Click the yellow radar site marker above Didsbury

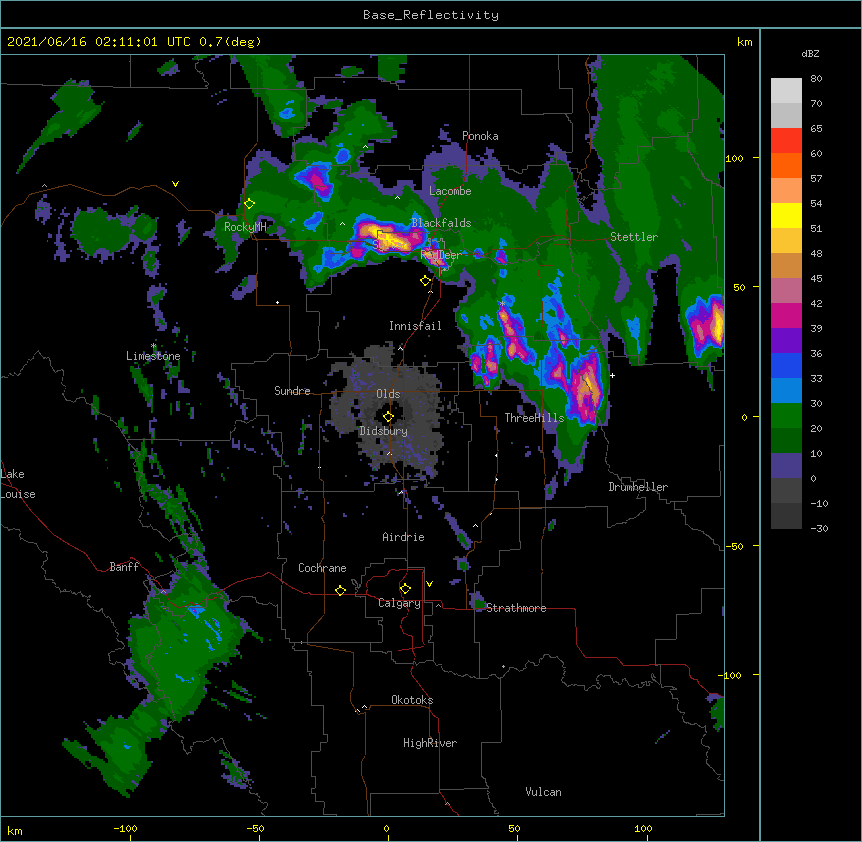point(388,417)
